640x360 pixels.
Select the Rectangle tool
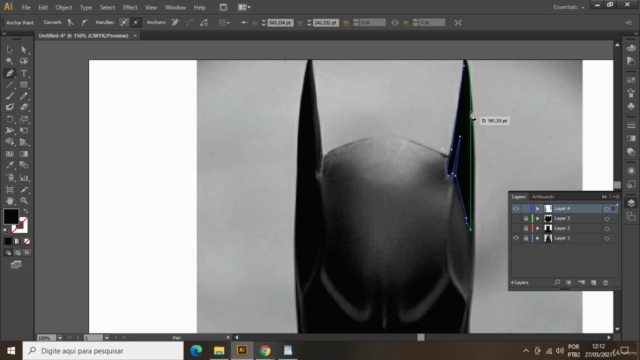24,84
